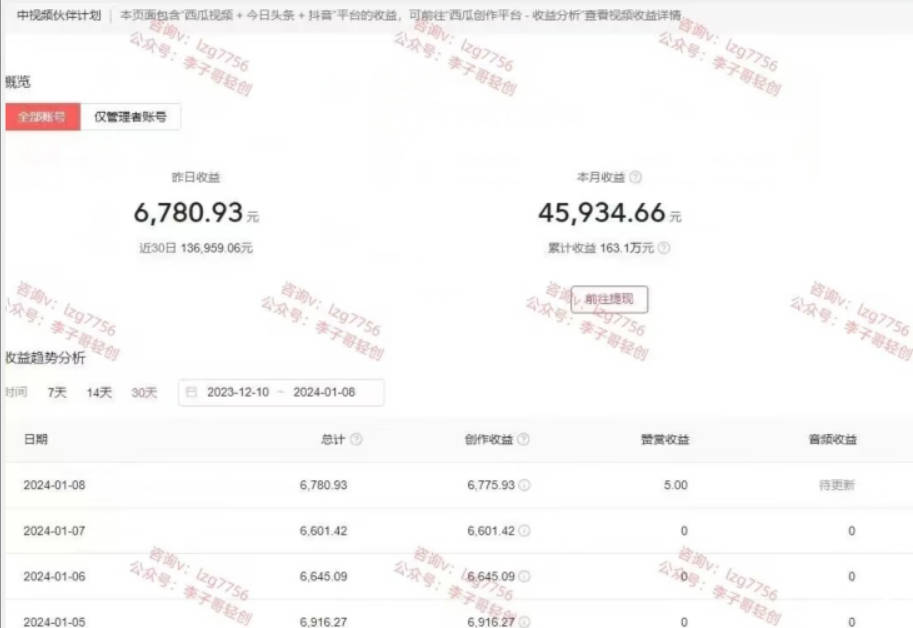Click help icon beside 累计收益 163.1万元
The image size is (913, 628).
click(x=664, y=248)
